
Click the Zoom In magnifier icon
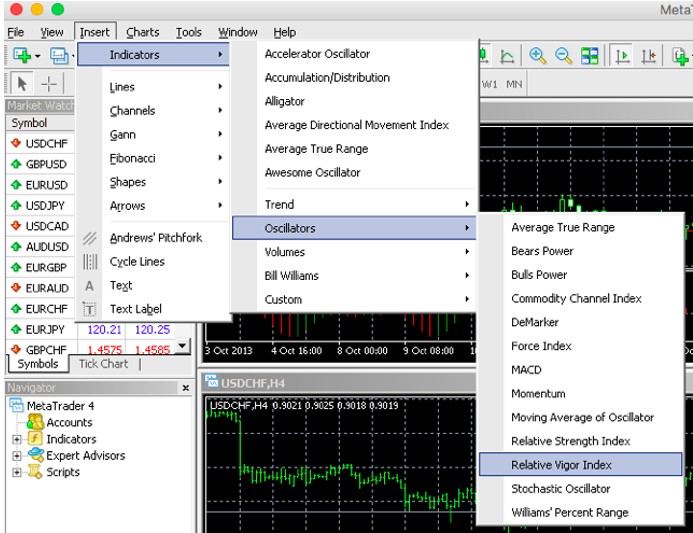(x=537, y=56)
